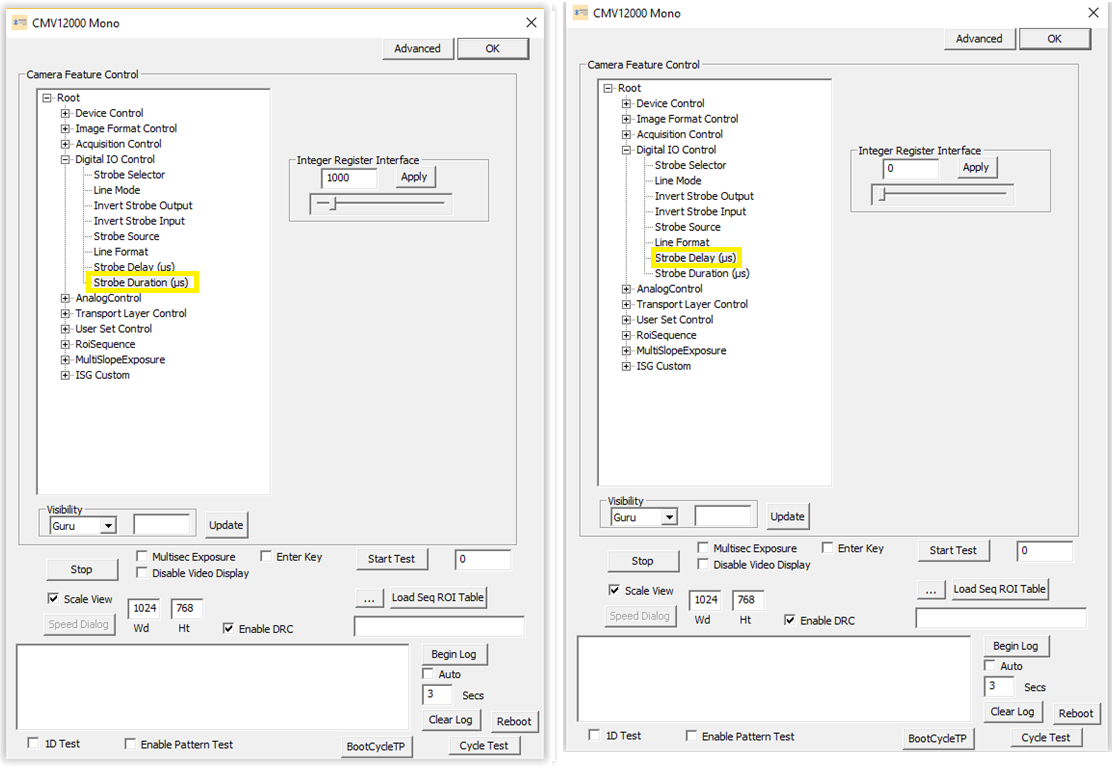The width and height of the screenshot is (1115, 768).
Task: Toggle Auto log checkbox in left window
Action: tap(428, 673)
